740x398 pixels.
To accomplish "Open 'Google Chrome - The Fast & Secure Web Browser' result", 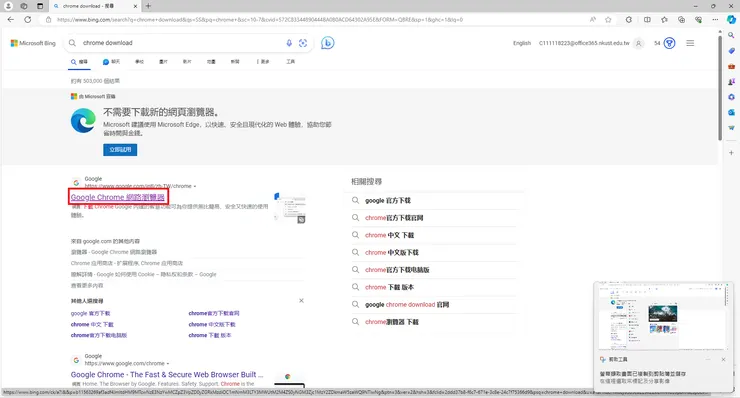I will click(x=167, y=374).
